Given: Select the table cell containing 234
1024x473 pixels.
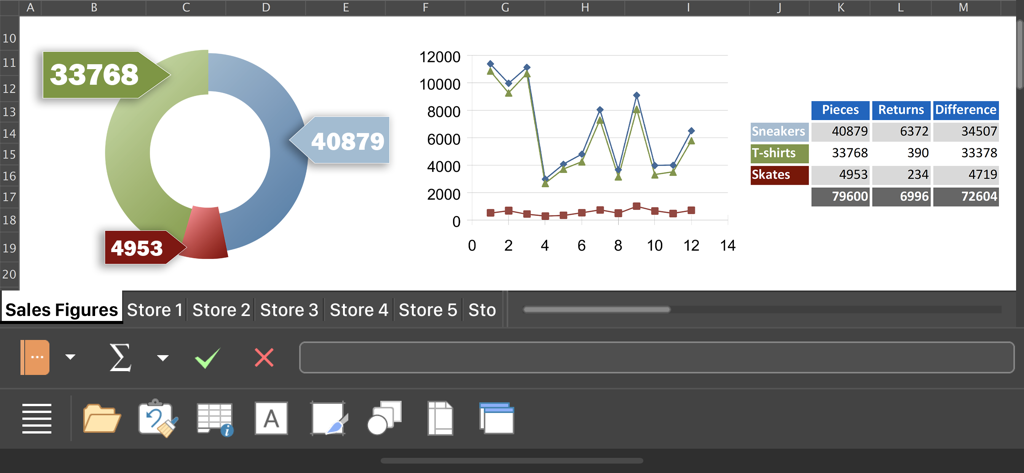Looking at the screenshot, I should point(901,175).
